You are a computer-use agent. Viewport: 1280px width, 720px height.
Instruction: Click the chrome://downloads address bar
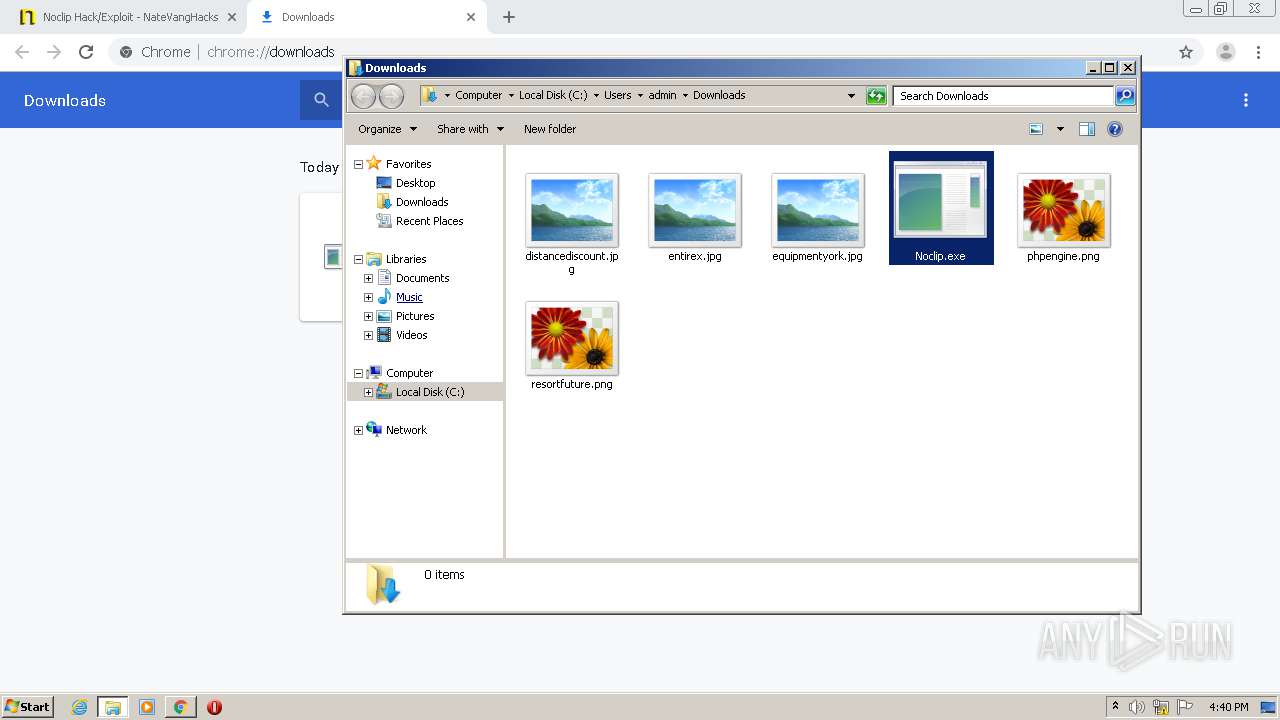(x=270, y=52)
